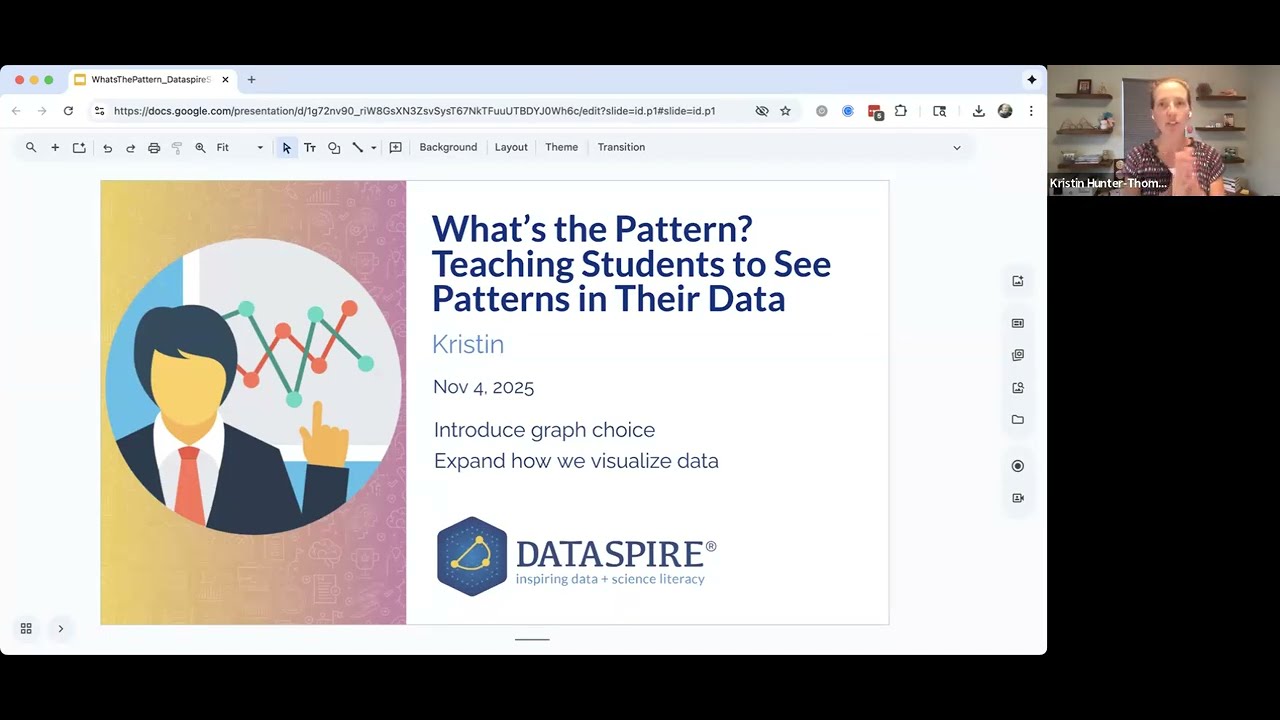This screenshot has height=720, width=1280.
Task: Select the line tool
Action: pos(358,147)
